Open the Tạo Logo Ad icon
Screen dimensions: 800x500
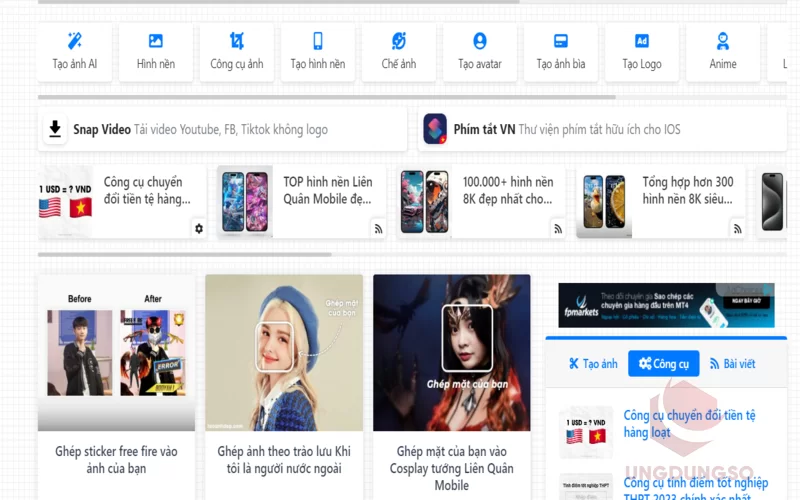(642, 41)
